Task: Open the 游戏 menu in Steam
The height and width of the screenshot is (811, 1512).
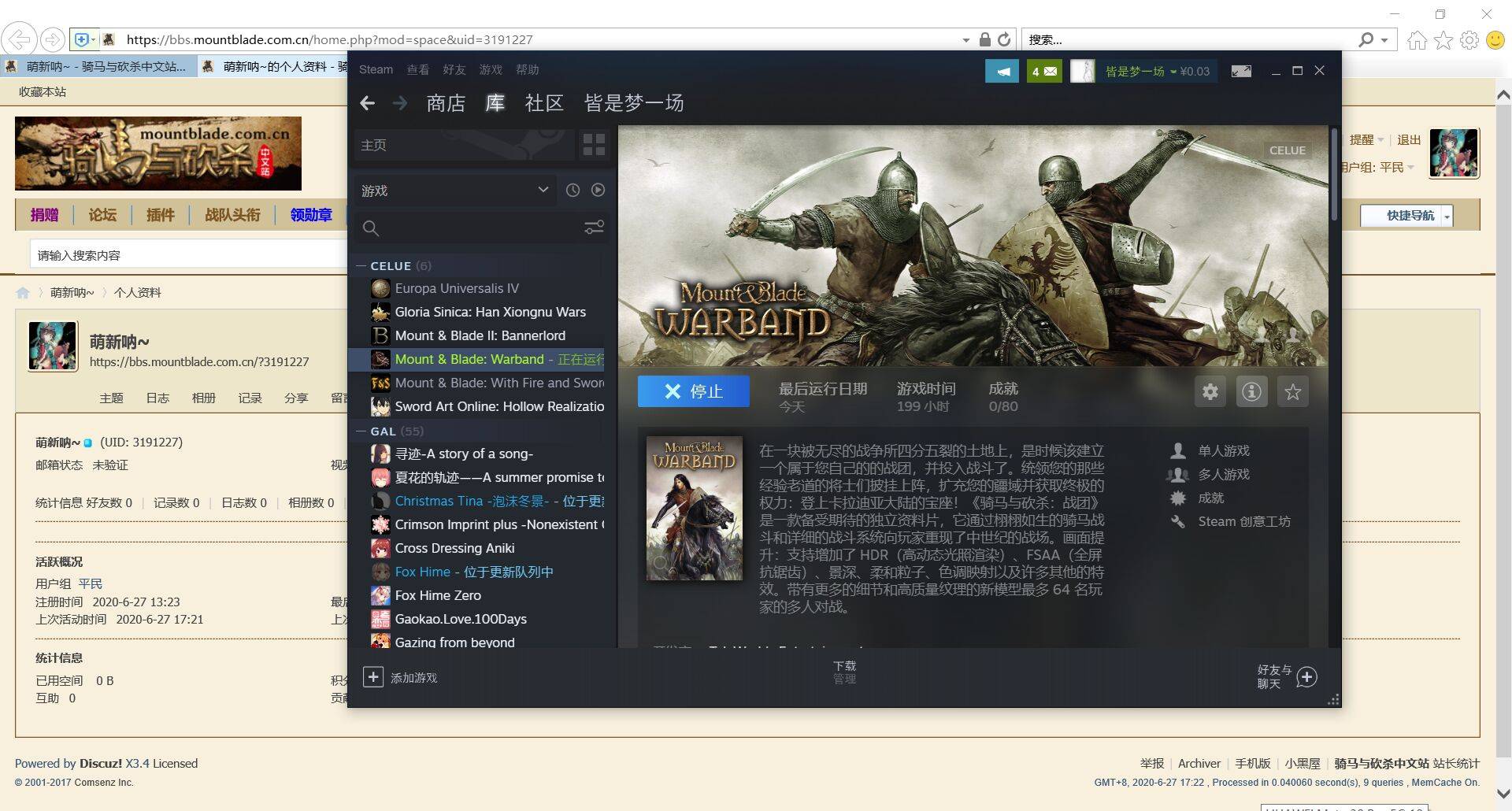Action: (x=491, y=69)
